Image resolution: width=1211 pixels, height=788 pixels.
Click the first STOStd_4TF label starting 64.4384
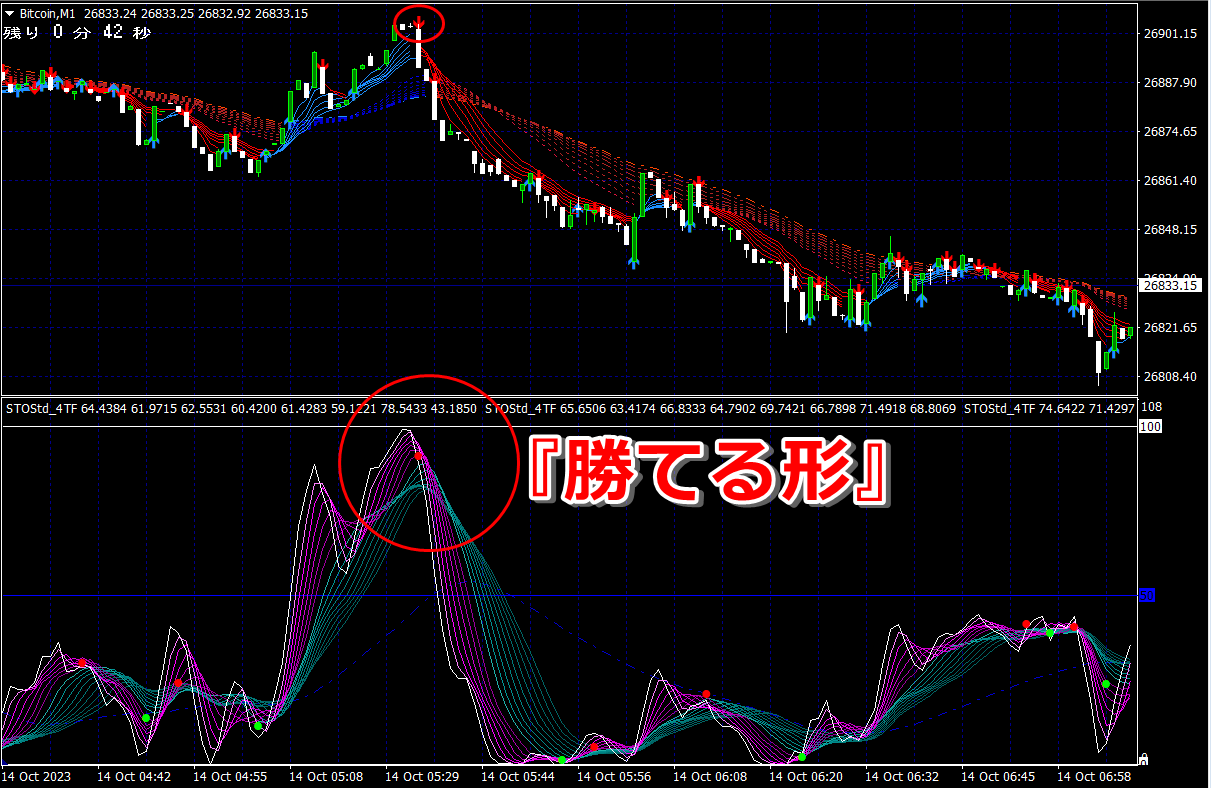pos(241,408)
